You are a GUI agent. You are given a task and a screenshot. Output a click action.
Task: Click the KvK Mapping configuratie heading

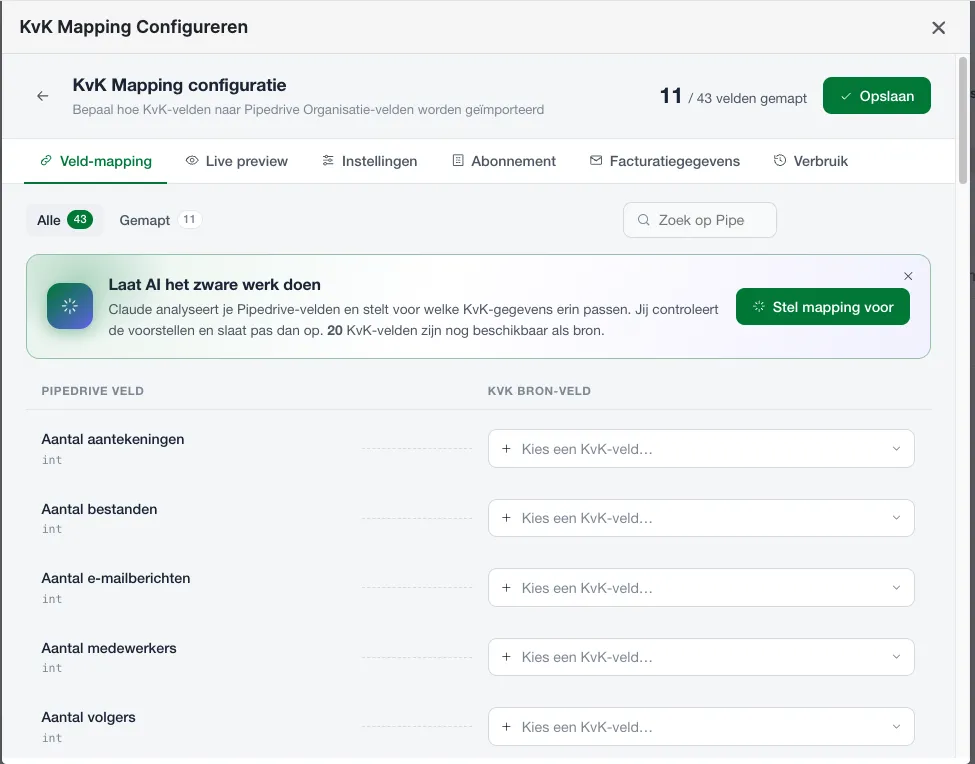179,85
